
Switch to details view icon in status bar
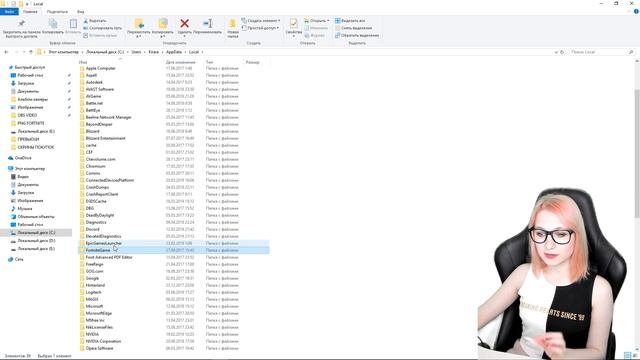627,356
